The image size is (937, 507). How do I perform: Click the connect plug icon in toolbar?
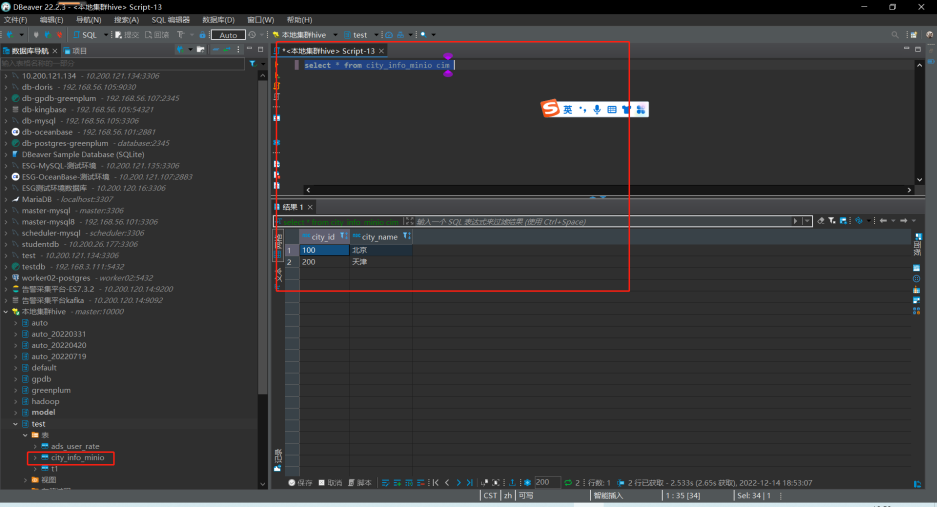[x=36, y=35]
